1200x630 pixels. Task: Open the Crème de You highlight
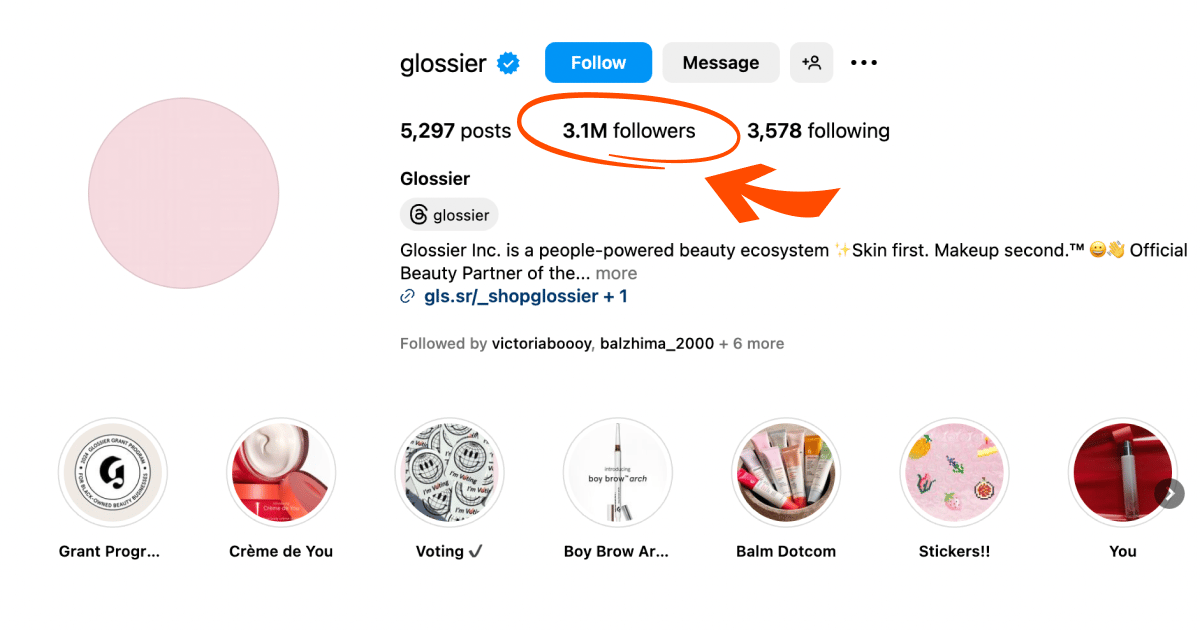[x=281, y=472]
